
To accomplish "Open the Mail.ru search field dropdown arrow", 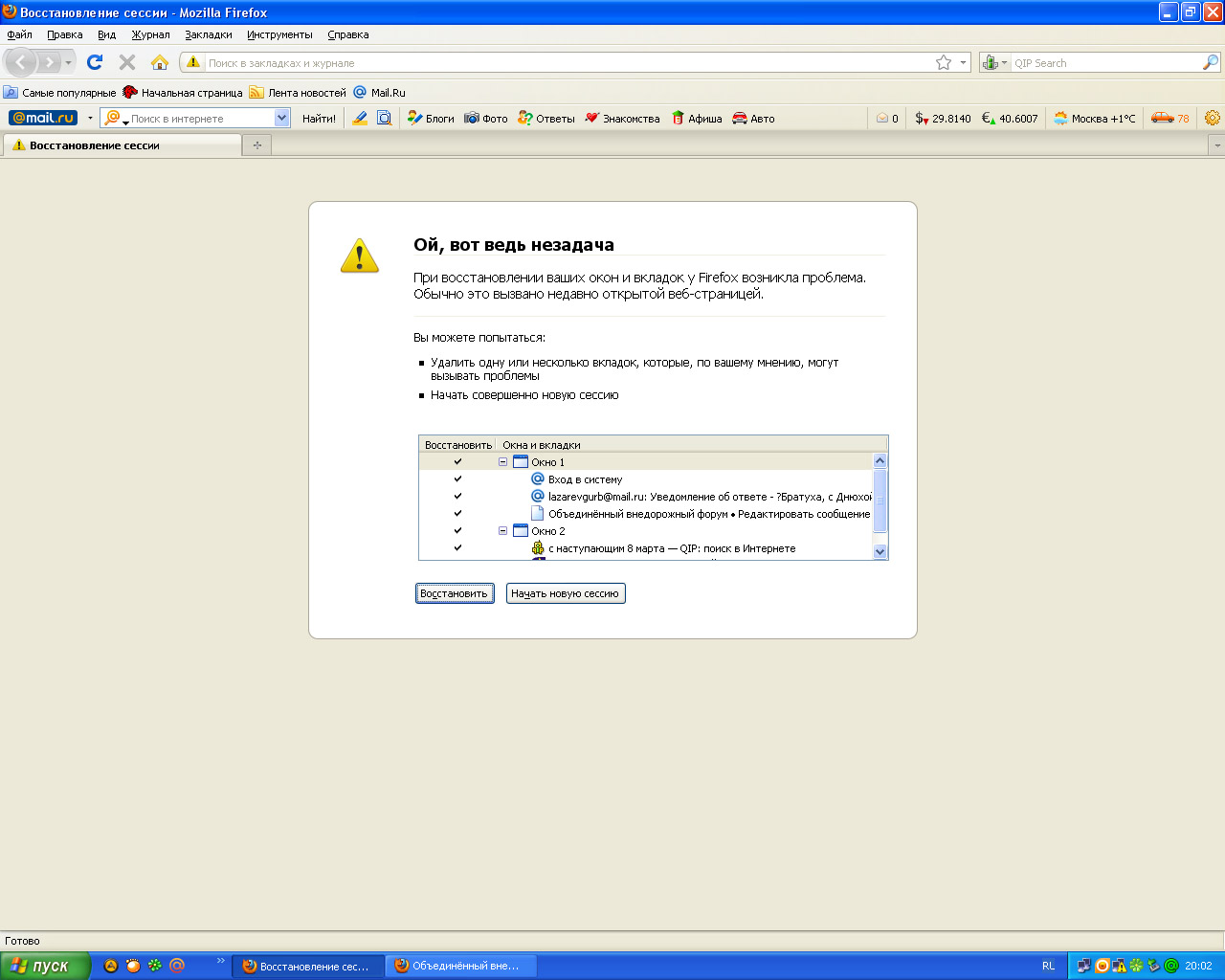I will (x=281, y=118).
